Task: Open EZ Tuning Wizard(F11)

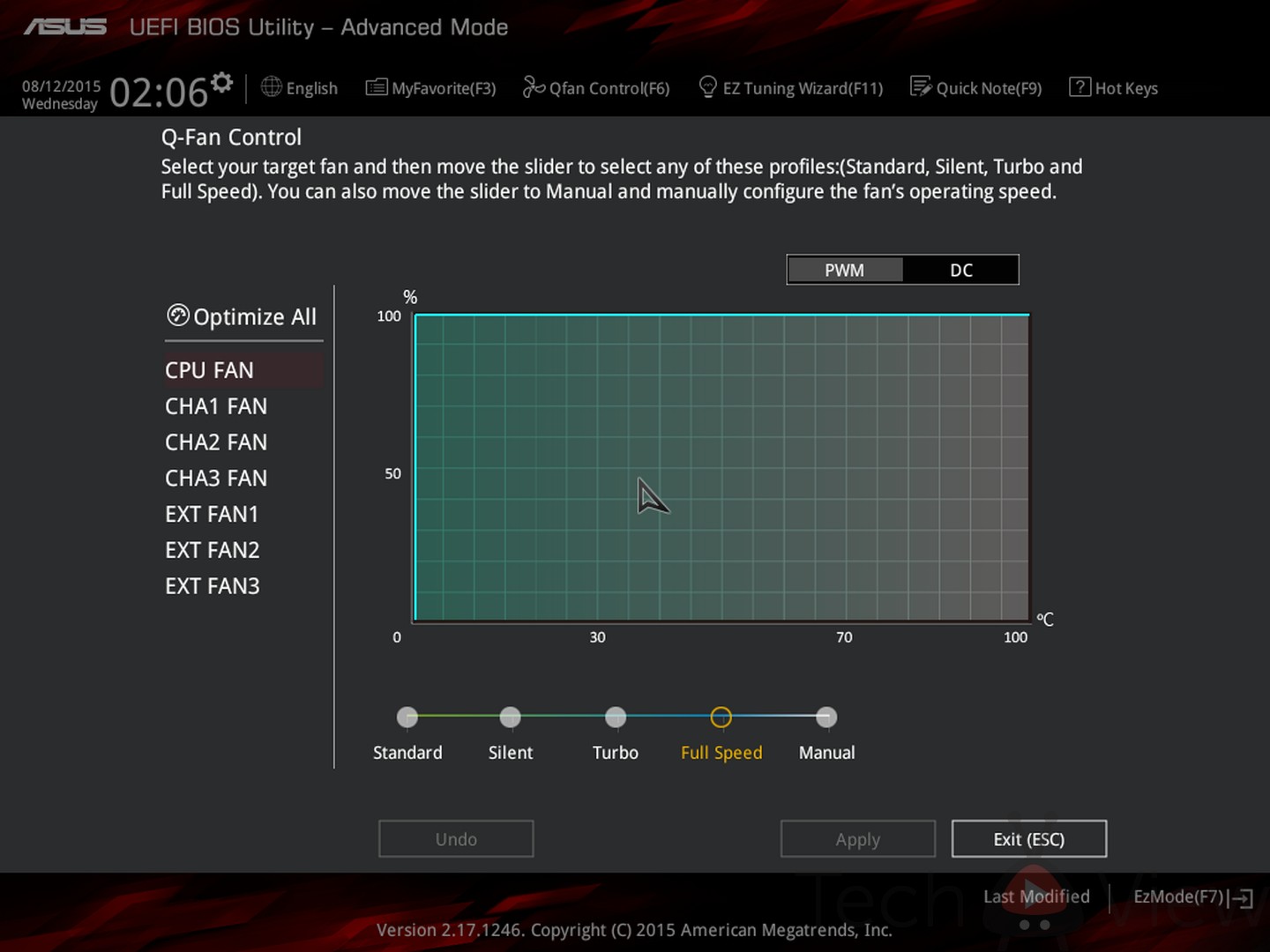Action: tap(803, 88)
